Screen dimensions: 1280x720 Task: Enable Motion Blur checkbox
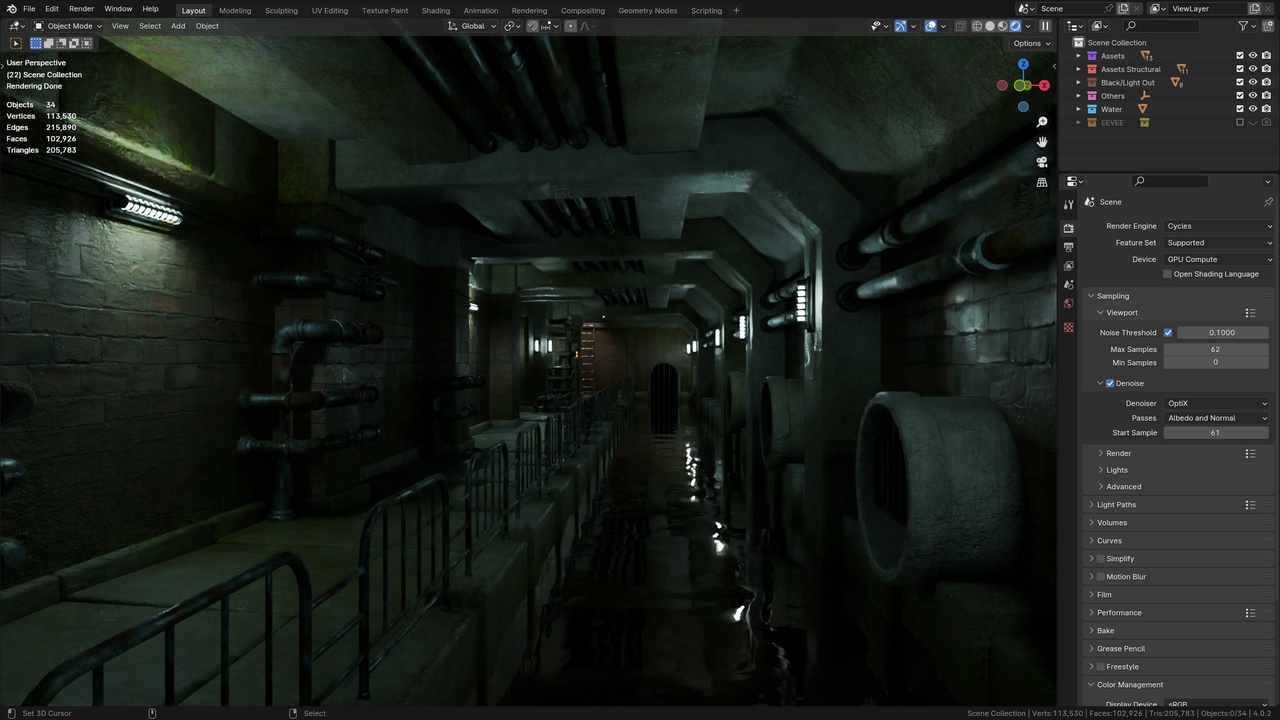(x=1101, y=577)
